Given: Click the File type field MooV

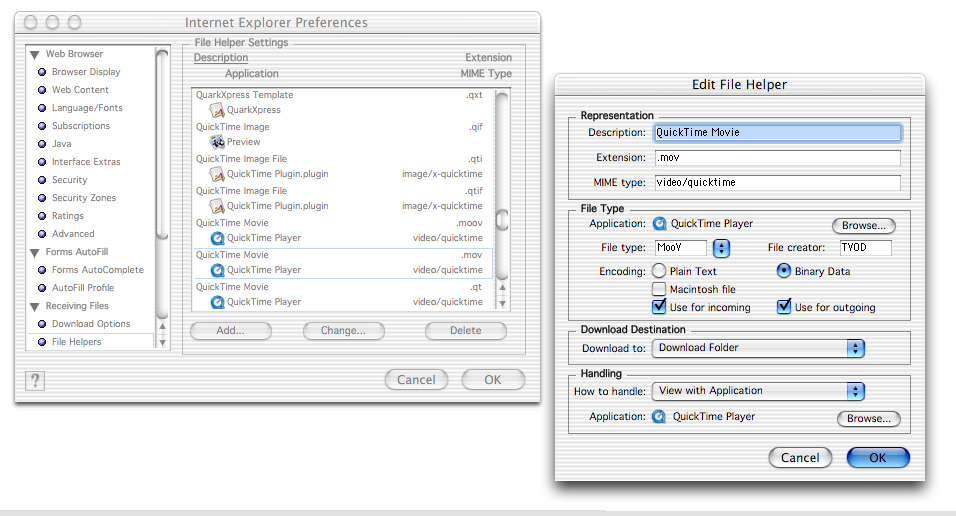Looking at the screenshot, I should tap(680, 248).
